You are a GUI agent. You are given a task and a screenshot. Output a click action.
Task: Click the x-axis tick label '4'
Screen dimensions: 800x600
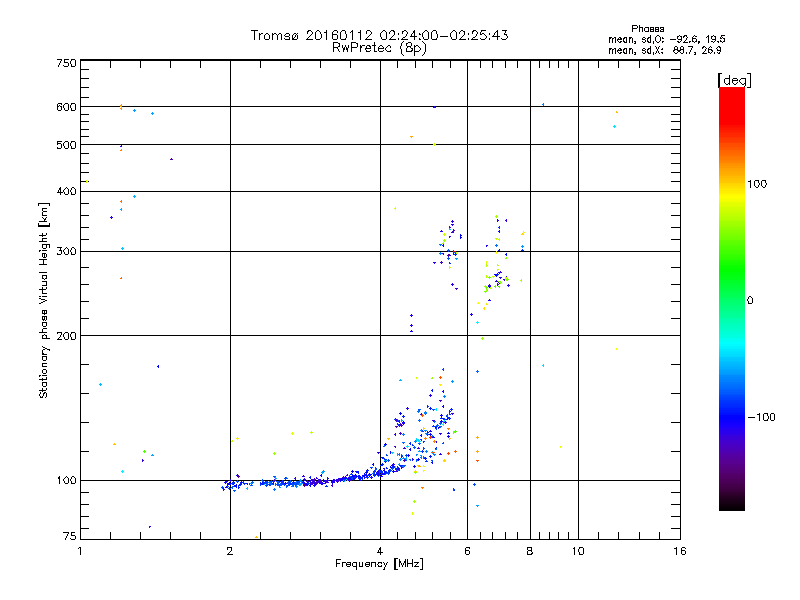[x=380, y=551]
